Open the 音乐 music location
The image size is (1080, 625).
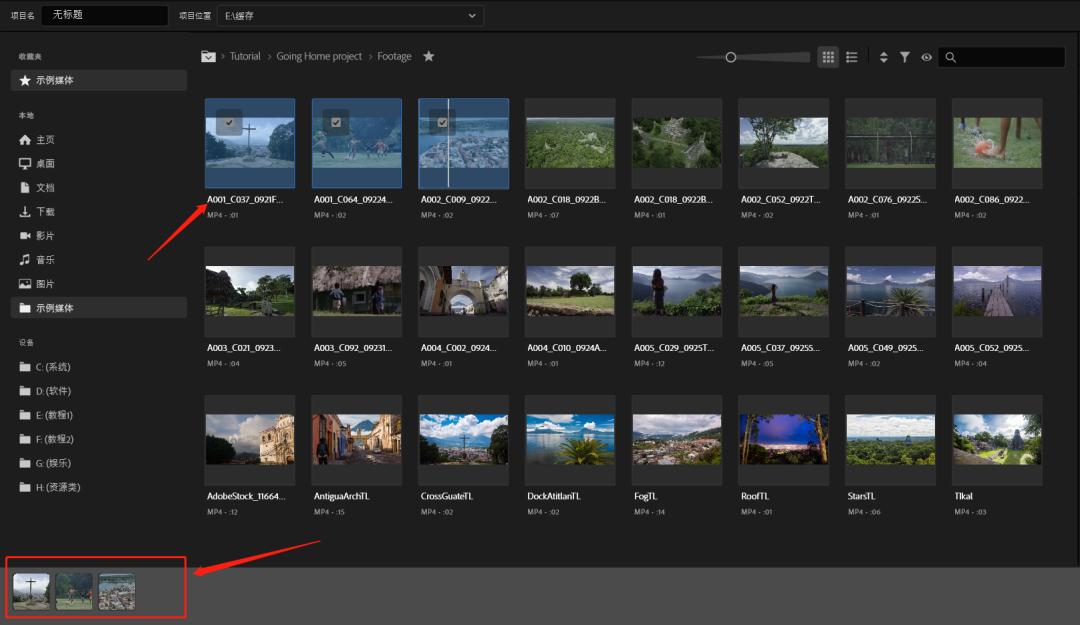(x=45, y=260)
